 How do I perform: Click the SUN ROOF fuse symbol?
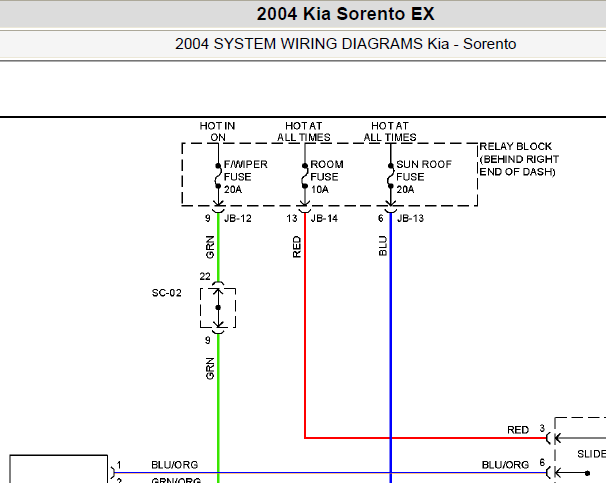tap(391, 176)
